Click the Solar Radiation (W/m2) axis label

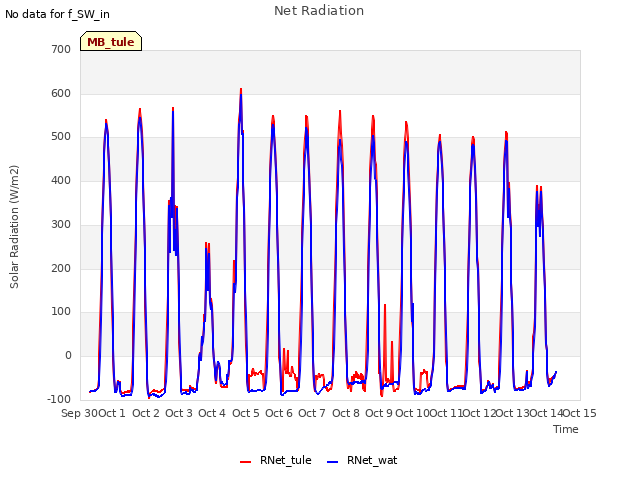click(x=14, y=227)
